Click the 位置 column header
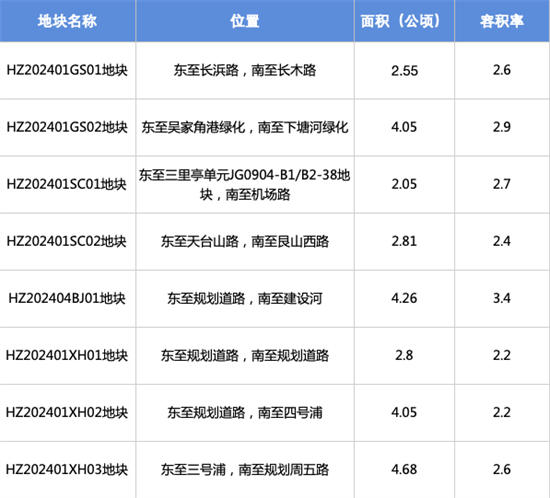Image resolution: width=550 pixels, height=498 pixels. click(x=245, y=21)
